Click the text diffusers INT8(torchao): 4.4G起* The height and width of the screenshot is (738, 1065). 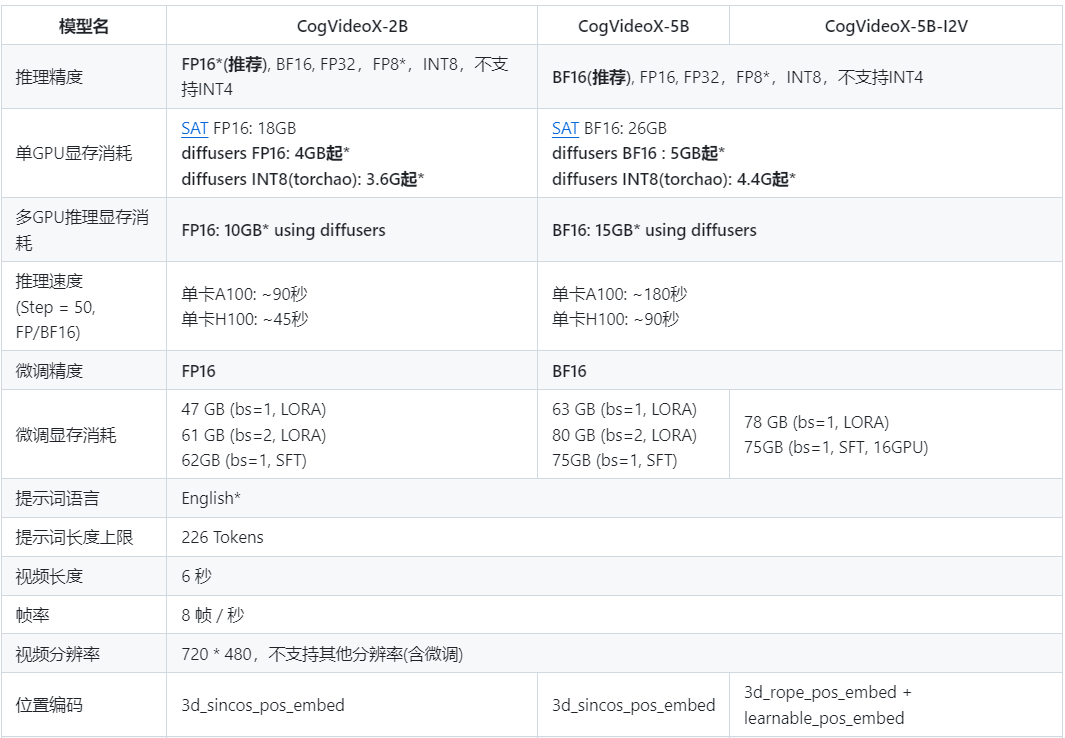tap(674, 179)
